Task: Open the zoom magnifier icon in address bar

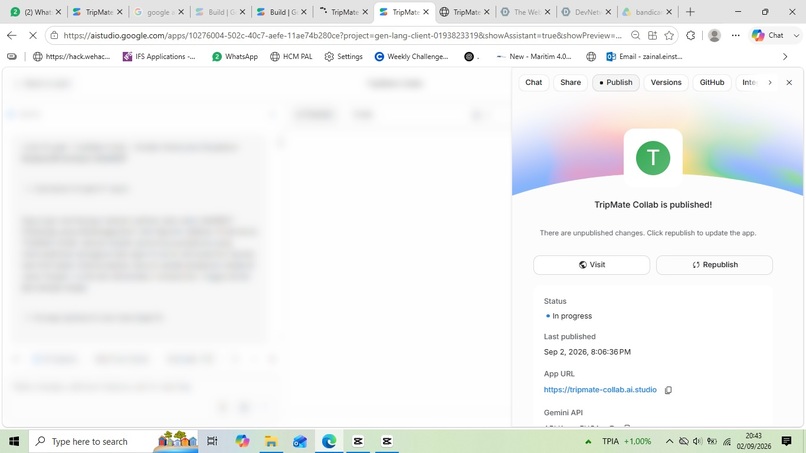Action: pyautogui.click(x=635, y=35)
